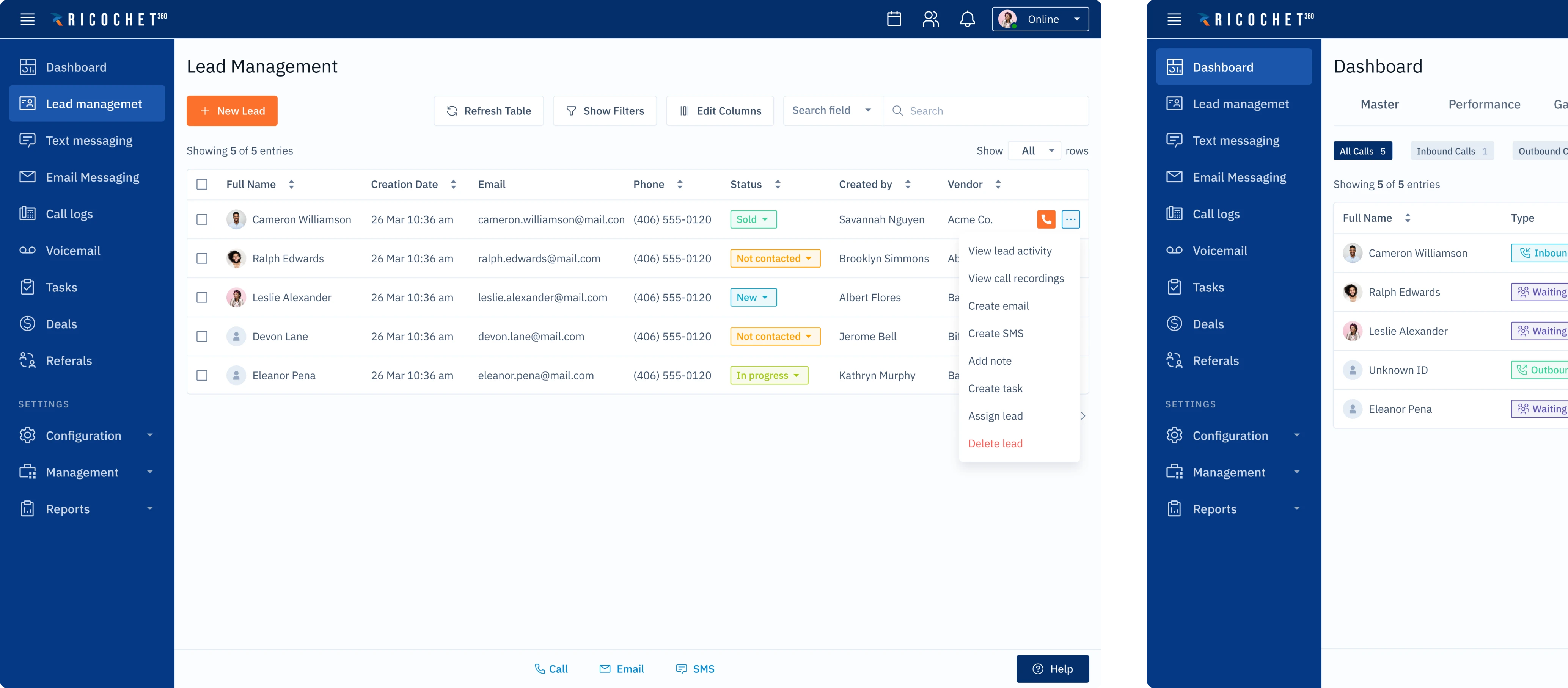The height and width of the screenshot is (688, 1568).
Task: Open the calendar icon in top bar
Action: pos(894,19)
